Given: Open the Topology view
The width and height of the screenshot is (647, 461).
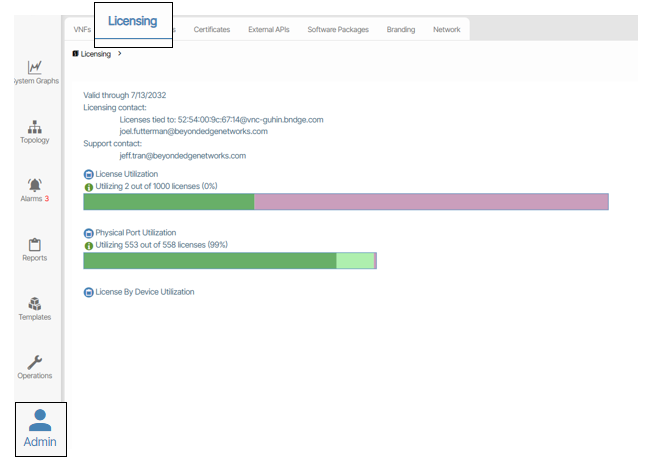Looking at the screenshot, I should pos(35,129).
